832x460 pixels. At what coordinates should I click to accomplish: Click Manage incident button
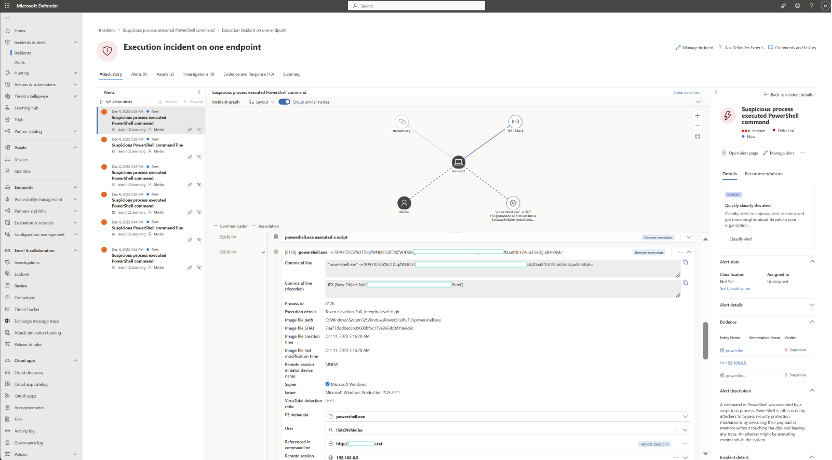pyautogui.click(x=694, y=48)
